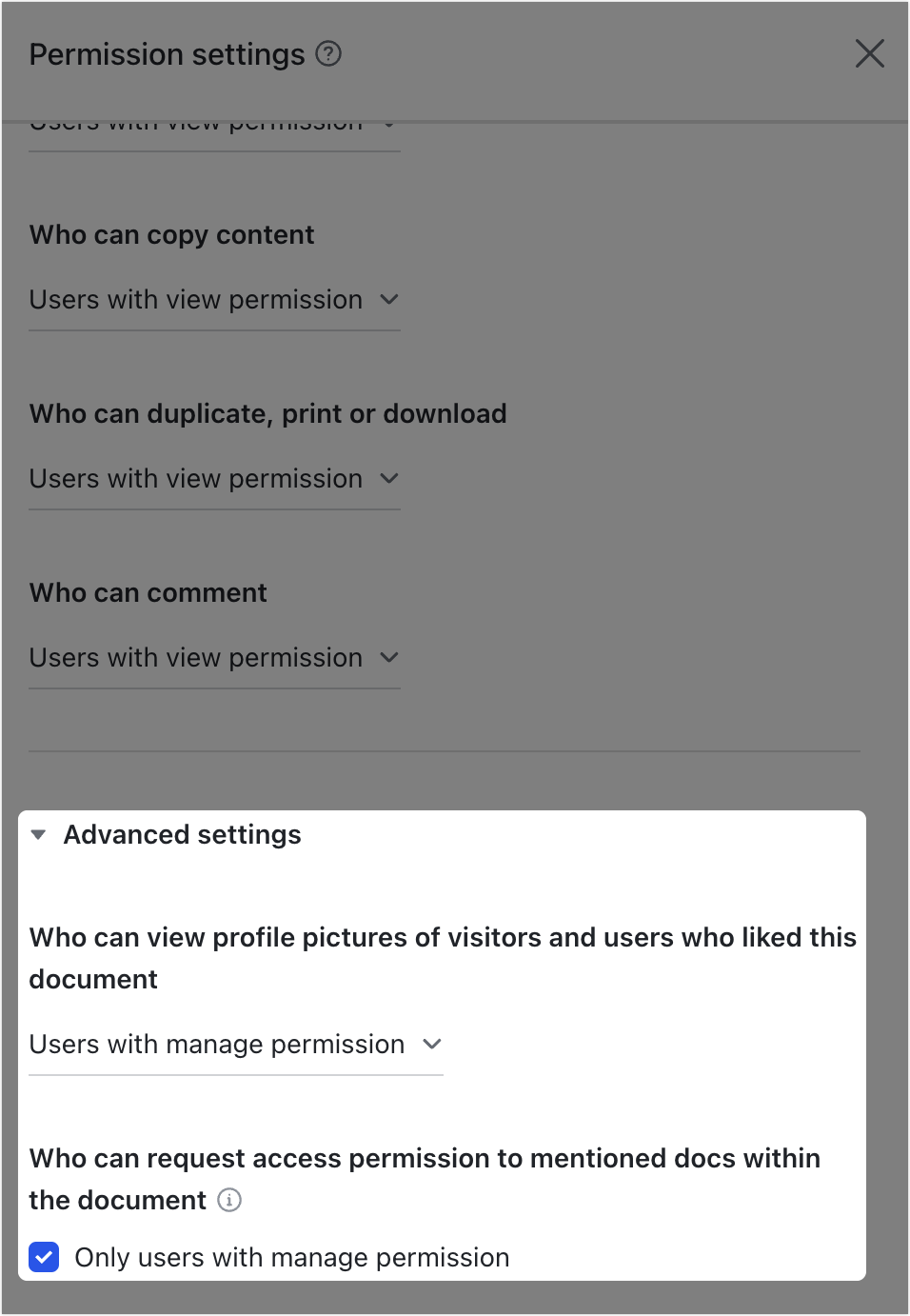Viewport: 910px width, 1316px height.
Task: Click the label Only users with manage permission
Action: tap(291, 1257)
